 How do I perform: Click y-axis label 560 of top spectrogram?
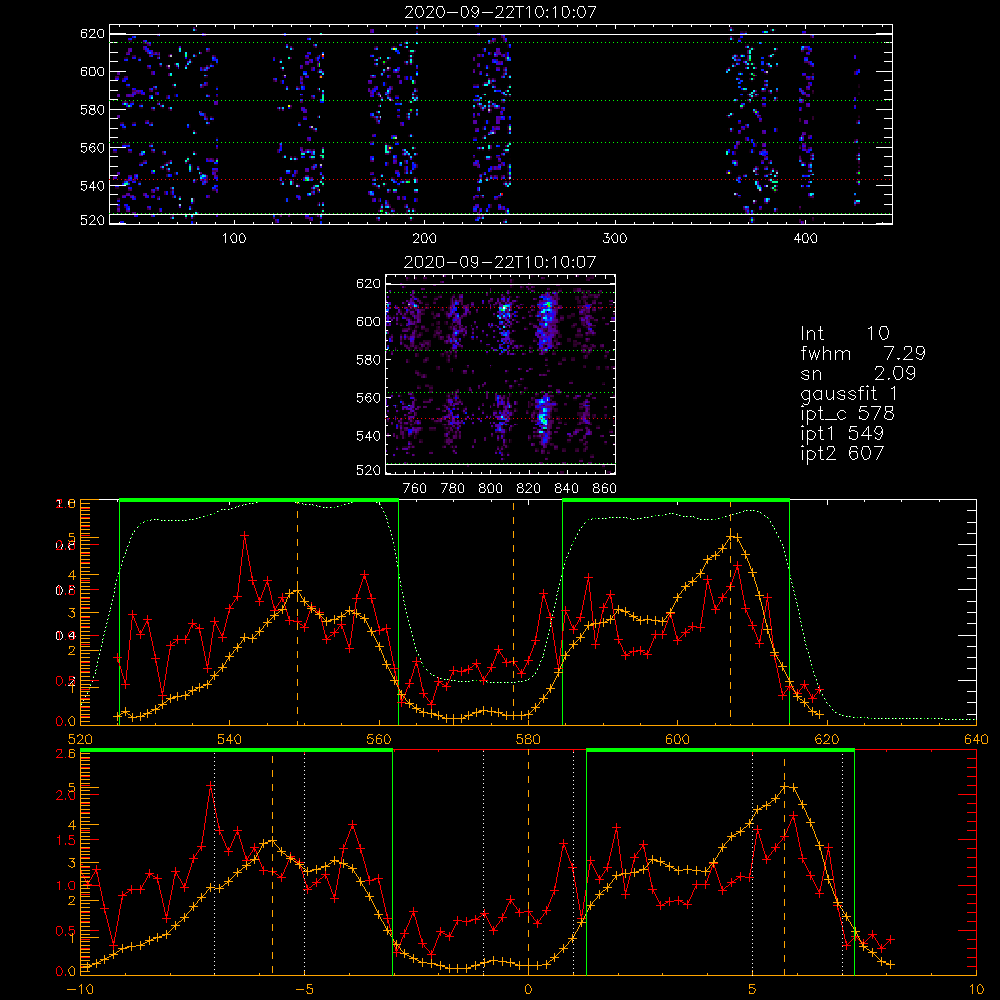pos(92,147)
